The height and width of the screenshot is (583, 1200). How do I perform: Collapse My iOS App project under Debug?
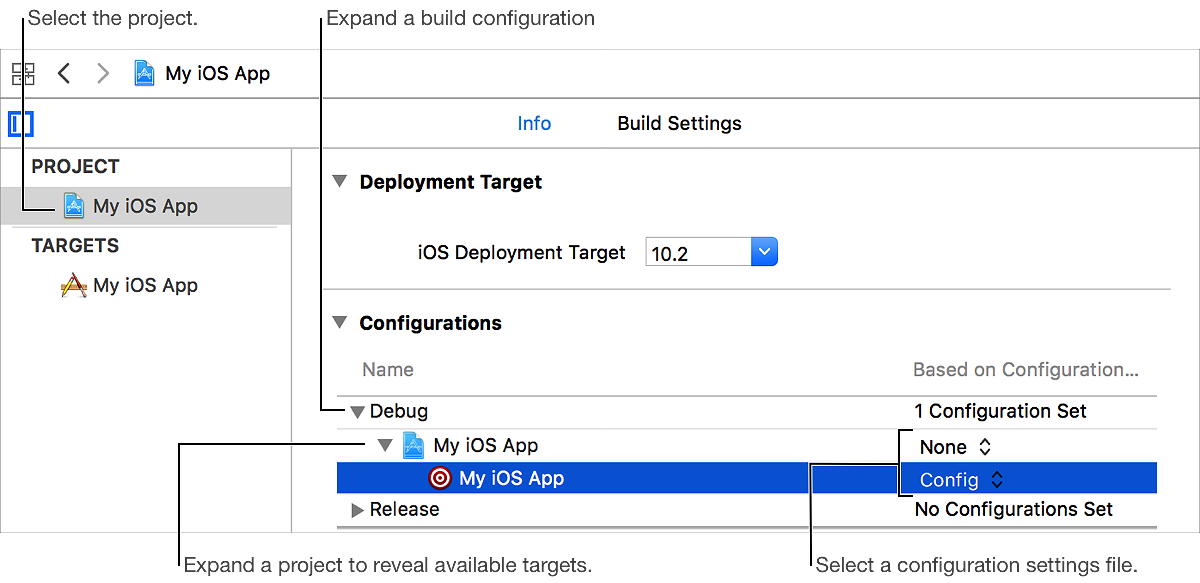click(x=385, y=446)
